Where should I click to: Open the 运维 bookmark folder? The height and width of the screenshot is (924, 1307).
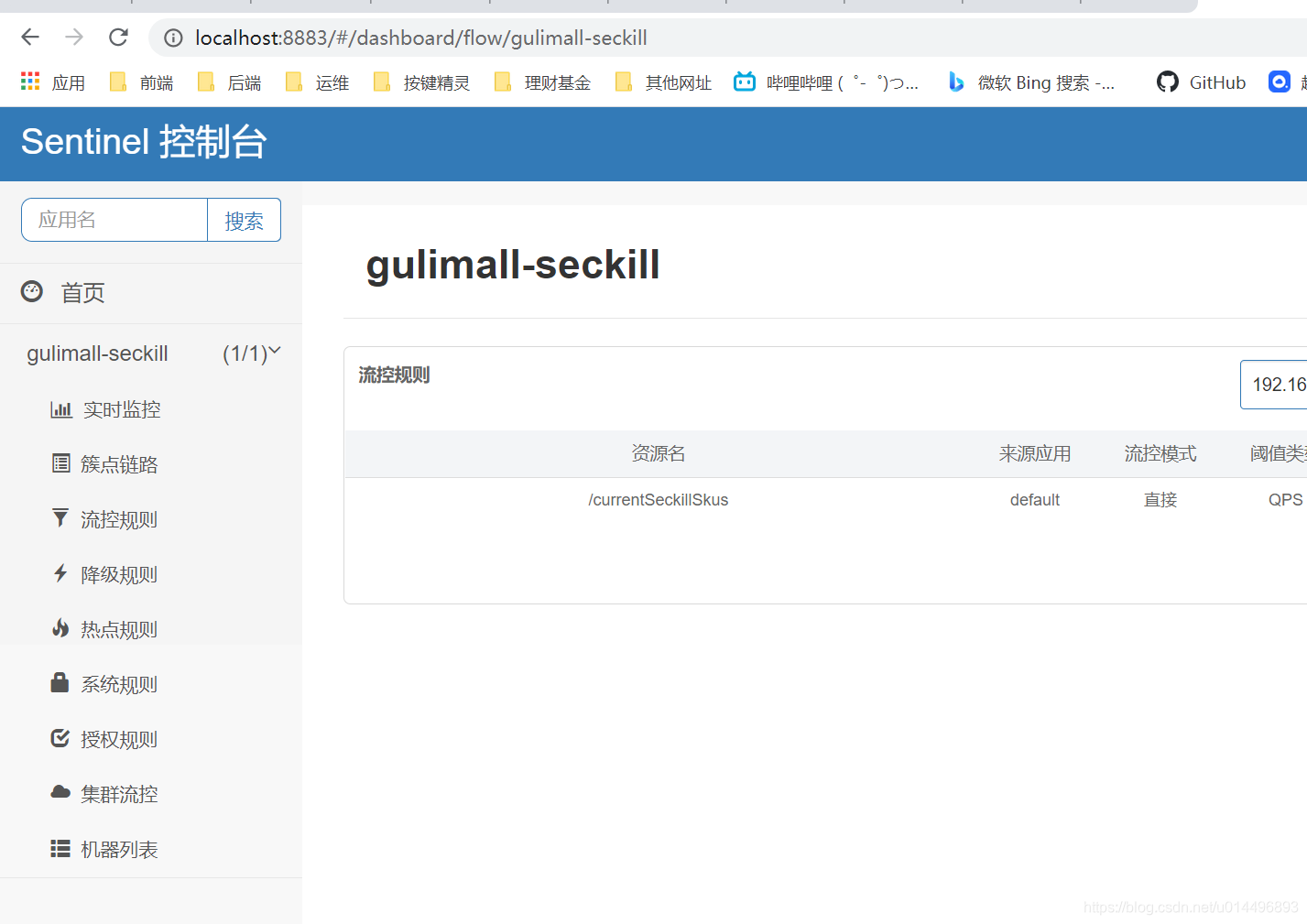(317, 82)
